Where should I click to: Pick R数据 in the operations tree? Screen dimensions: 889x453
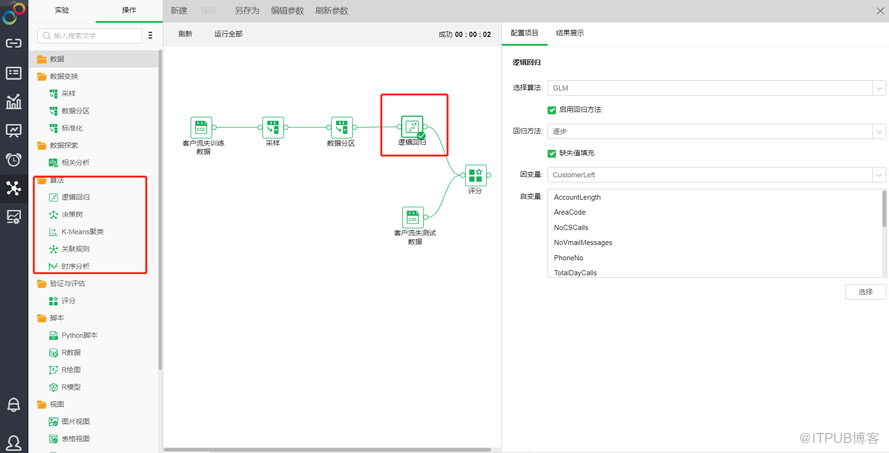(x=71, y=353)
